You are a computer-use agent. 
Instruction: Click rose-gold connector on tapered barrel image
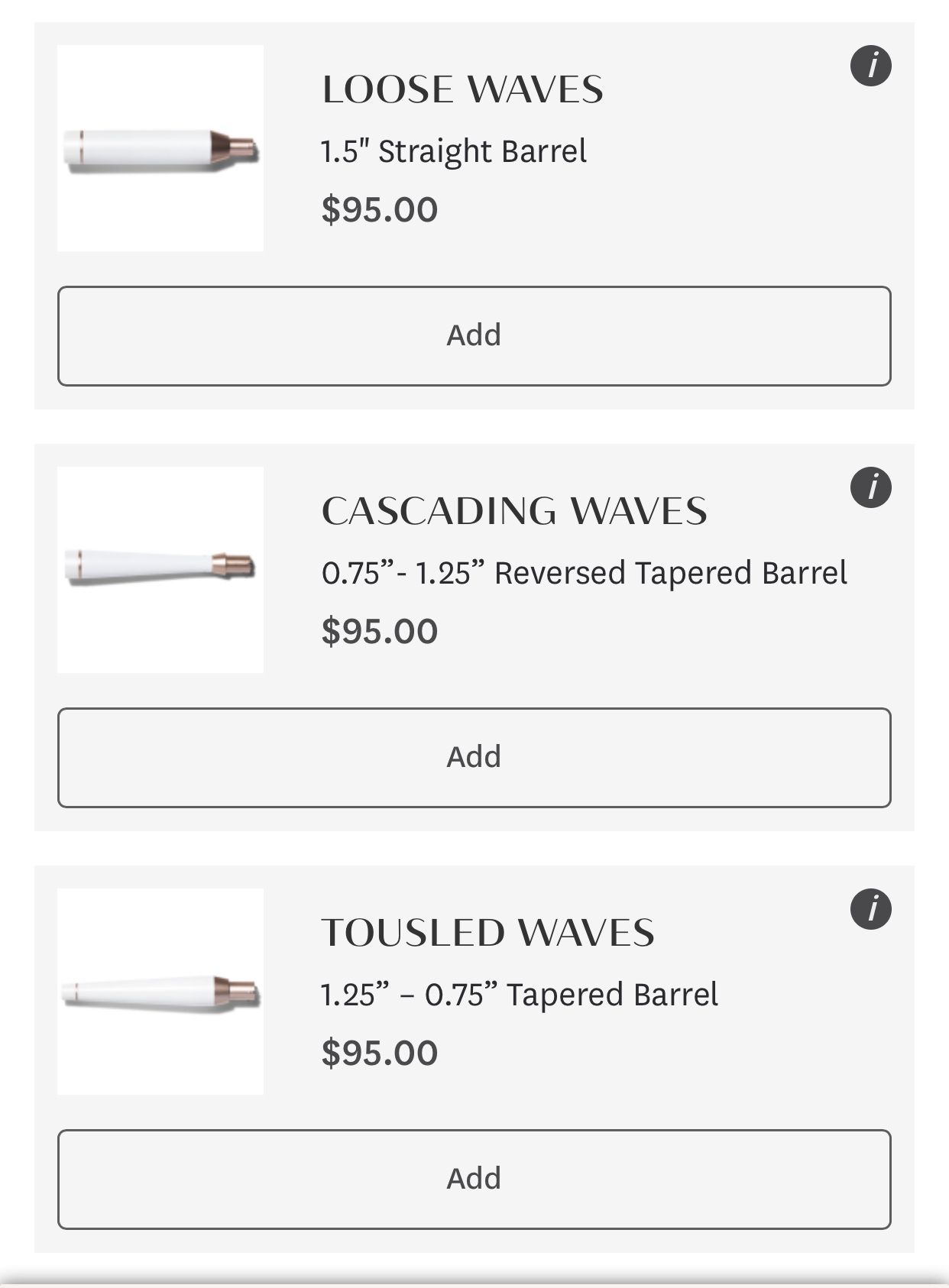236,992
